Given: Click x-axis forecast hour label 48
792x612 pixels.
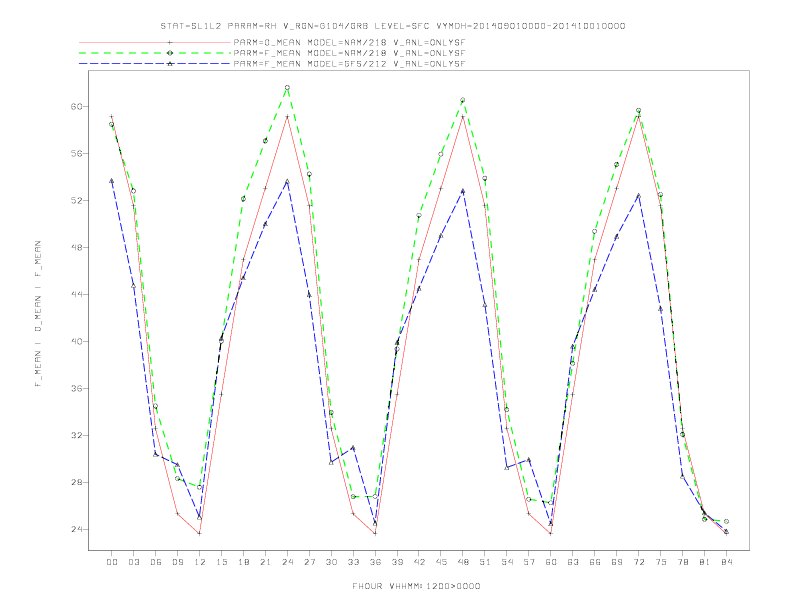Looking at the screenshot, I should click(463, 562).
